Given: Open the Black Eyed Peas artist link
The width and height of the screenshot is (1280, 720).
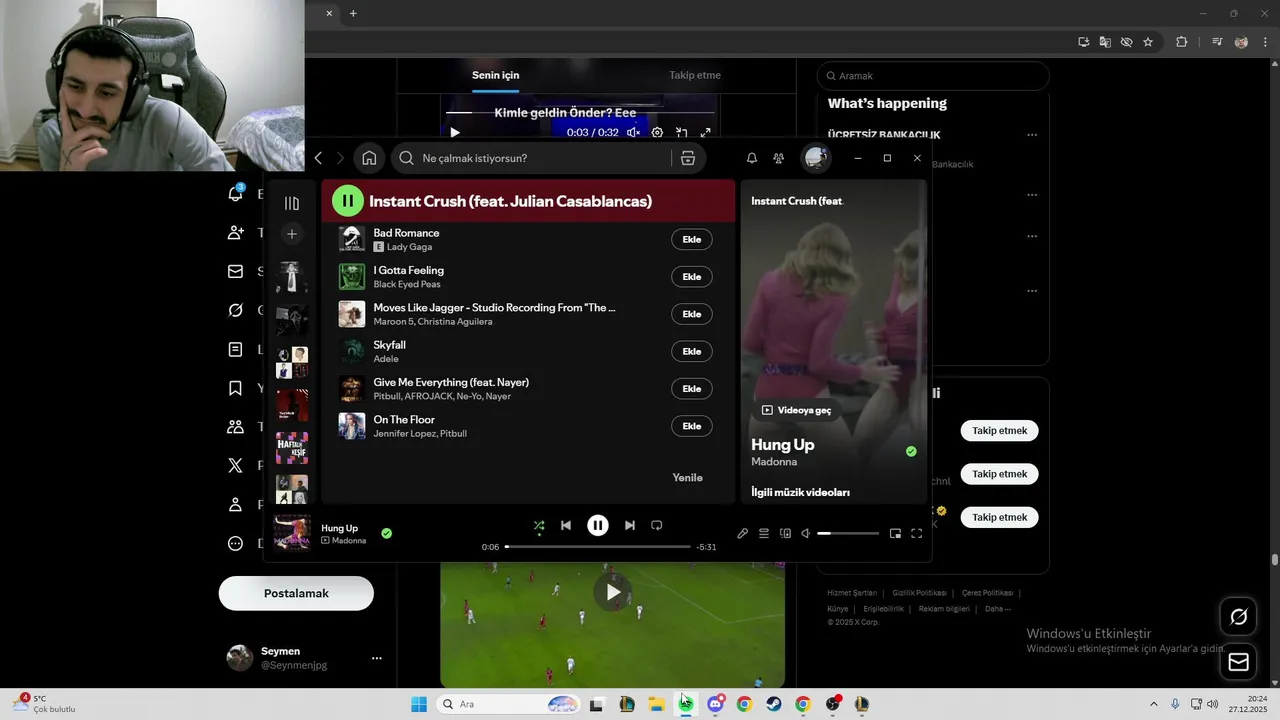Looking at the screenshot, I should tap(407, 284).
